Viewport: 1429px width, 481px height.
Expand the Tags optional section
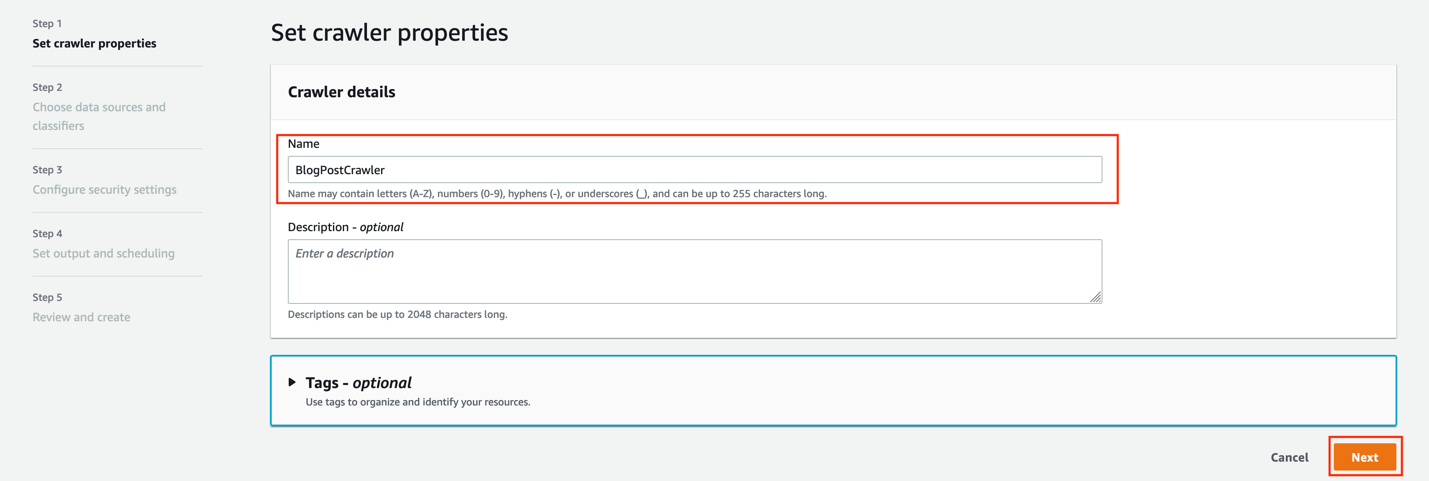click(292, 382)
